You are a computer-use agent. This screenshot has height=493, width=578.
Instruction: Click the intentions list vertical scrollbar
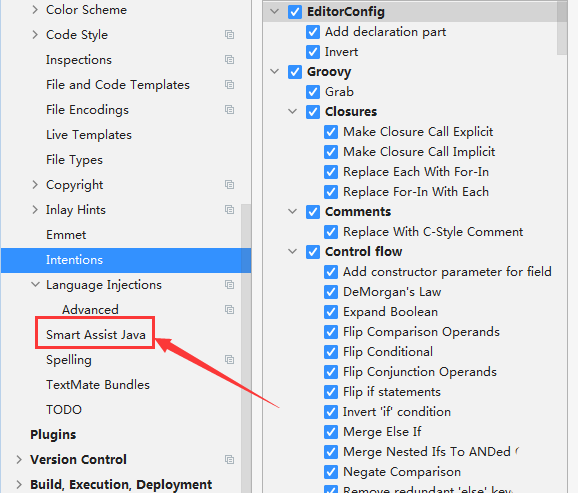tap(562, 29)
